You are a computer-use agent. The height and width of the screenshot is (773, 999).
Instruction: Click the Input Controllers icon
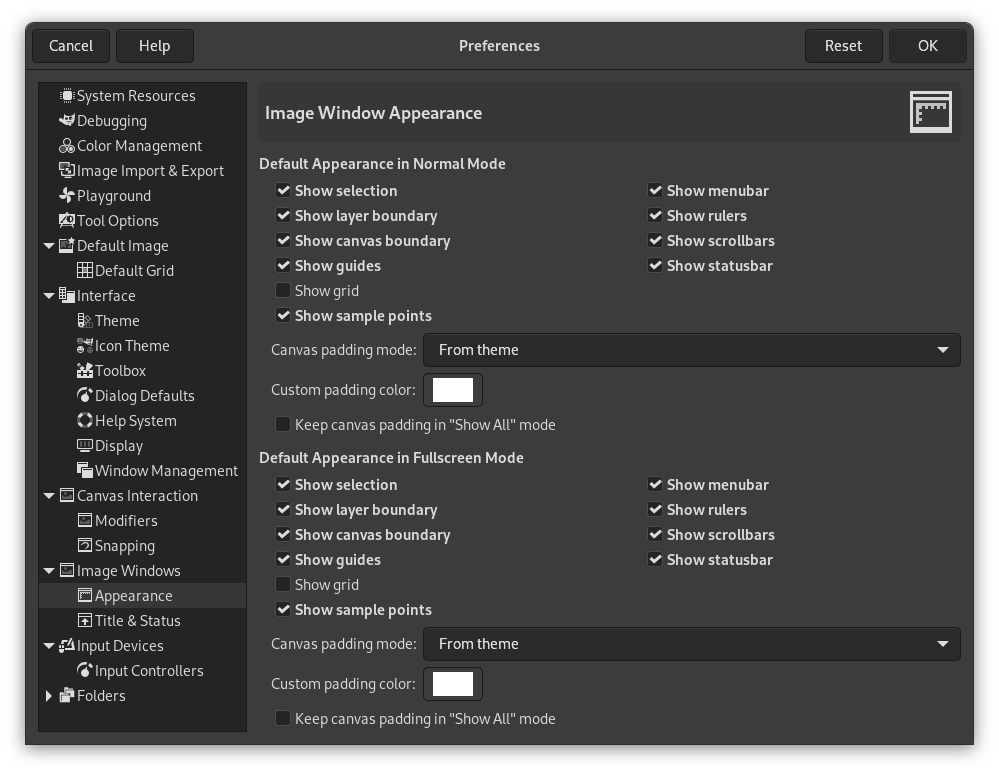(x=84, y=670)
